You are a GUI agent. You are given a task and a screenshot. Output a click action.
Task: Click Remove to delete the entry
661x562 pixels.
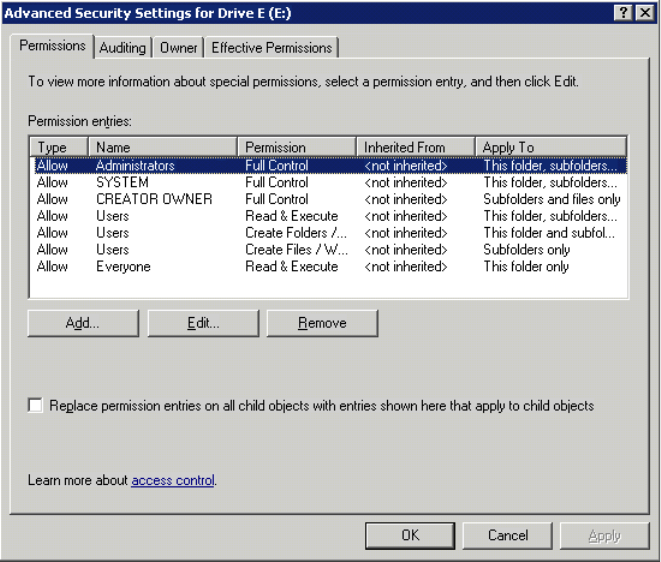321,323
